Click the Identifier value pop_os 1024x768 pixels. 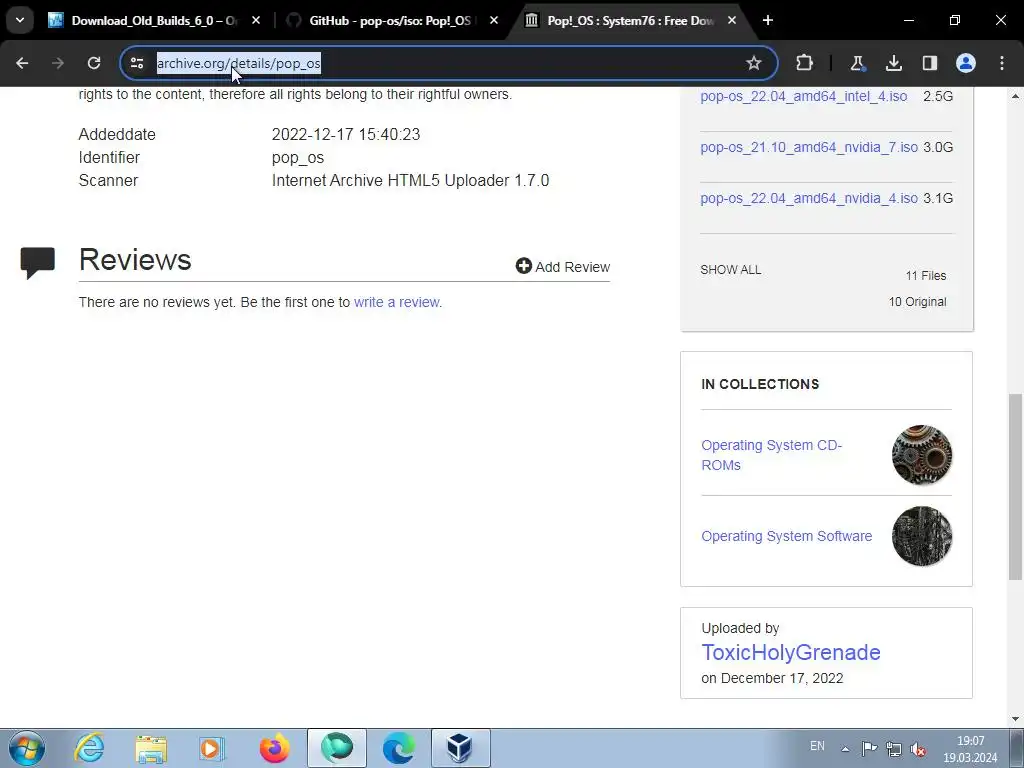(x=298, y=158)
